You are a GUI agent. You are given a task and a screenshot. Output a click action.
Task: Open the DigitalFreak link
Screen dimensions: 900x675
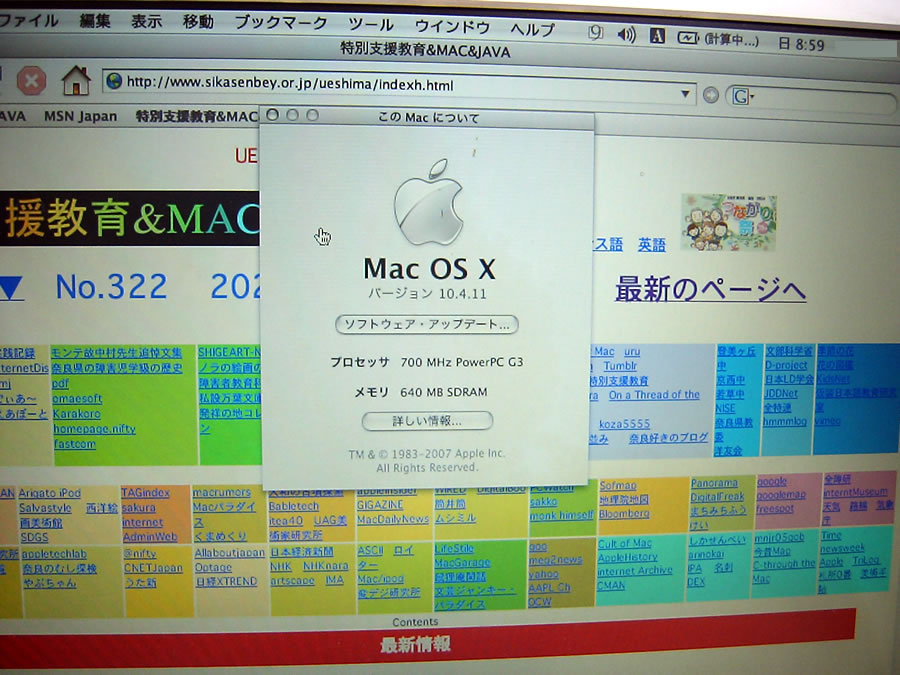717,497
